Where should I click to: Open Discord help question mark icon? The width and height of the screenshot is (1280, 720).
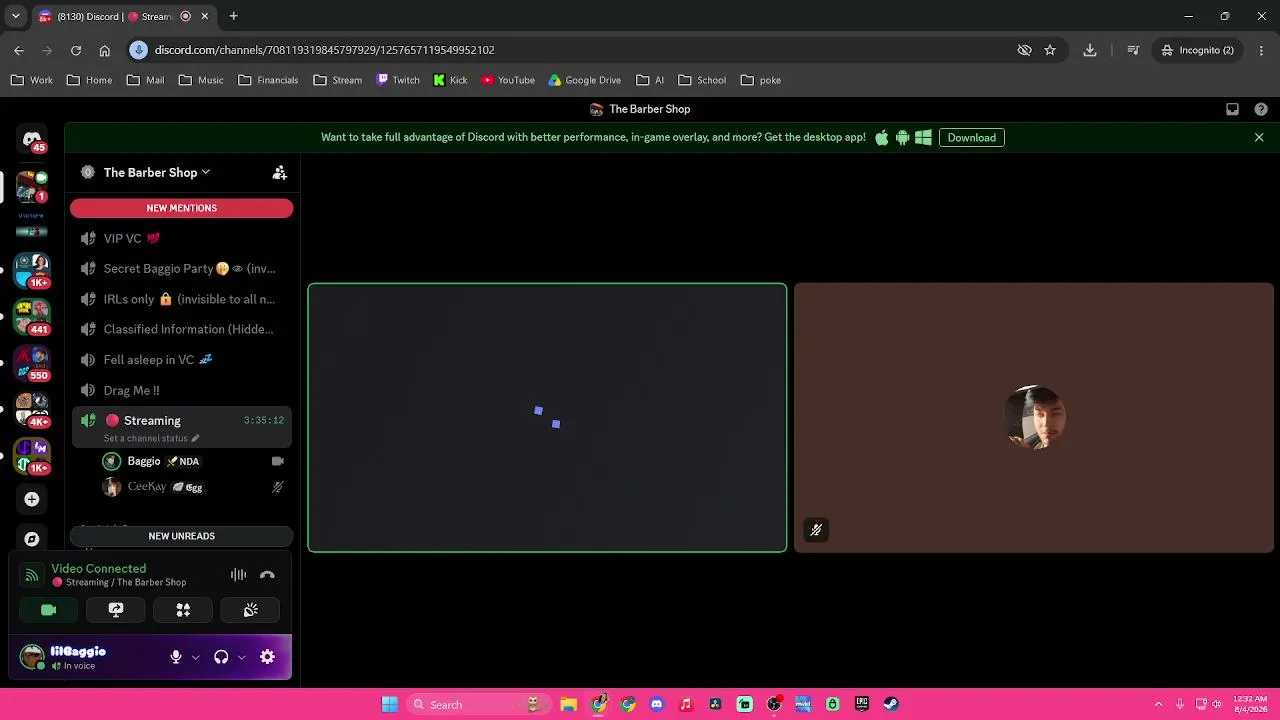[x=1261, y=109]
